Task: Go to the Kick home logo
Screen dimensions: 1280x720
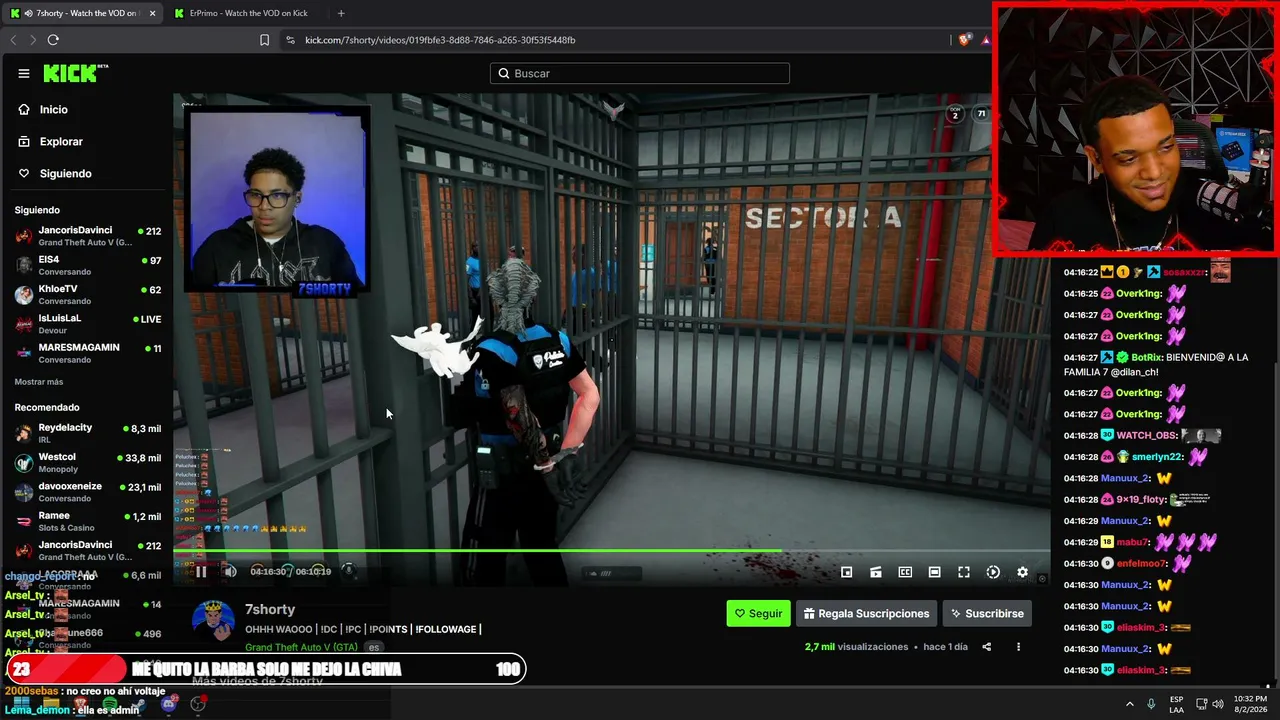Action: point(75,73)
